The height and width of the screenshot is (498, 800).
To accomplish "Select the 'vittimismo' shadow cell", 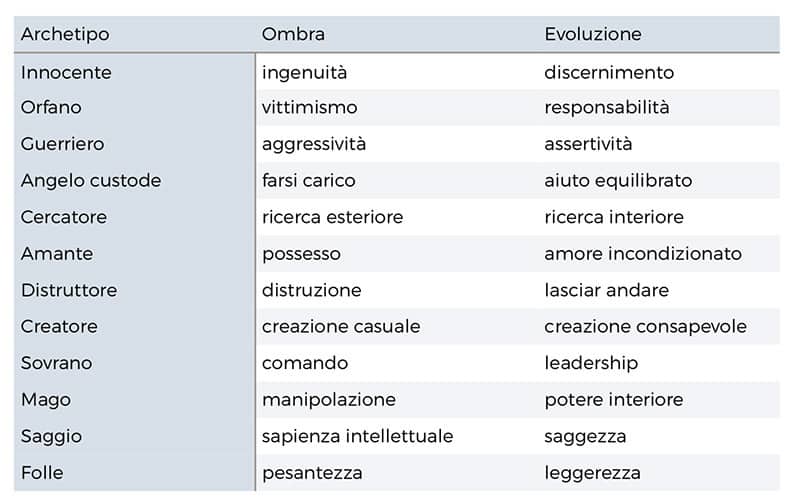I will coord(309,108).
